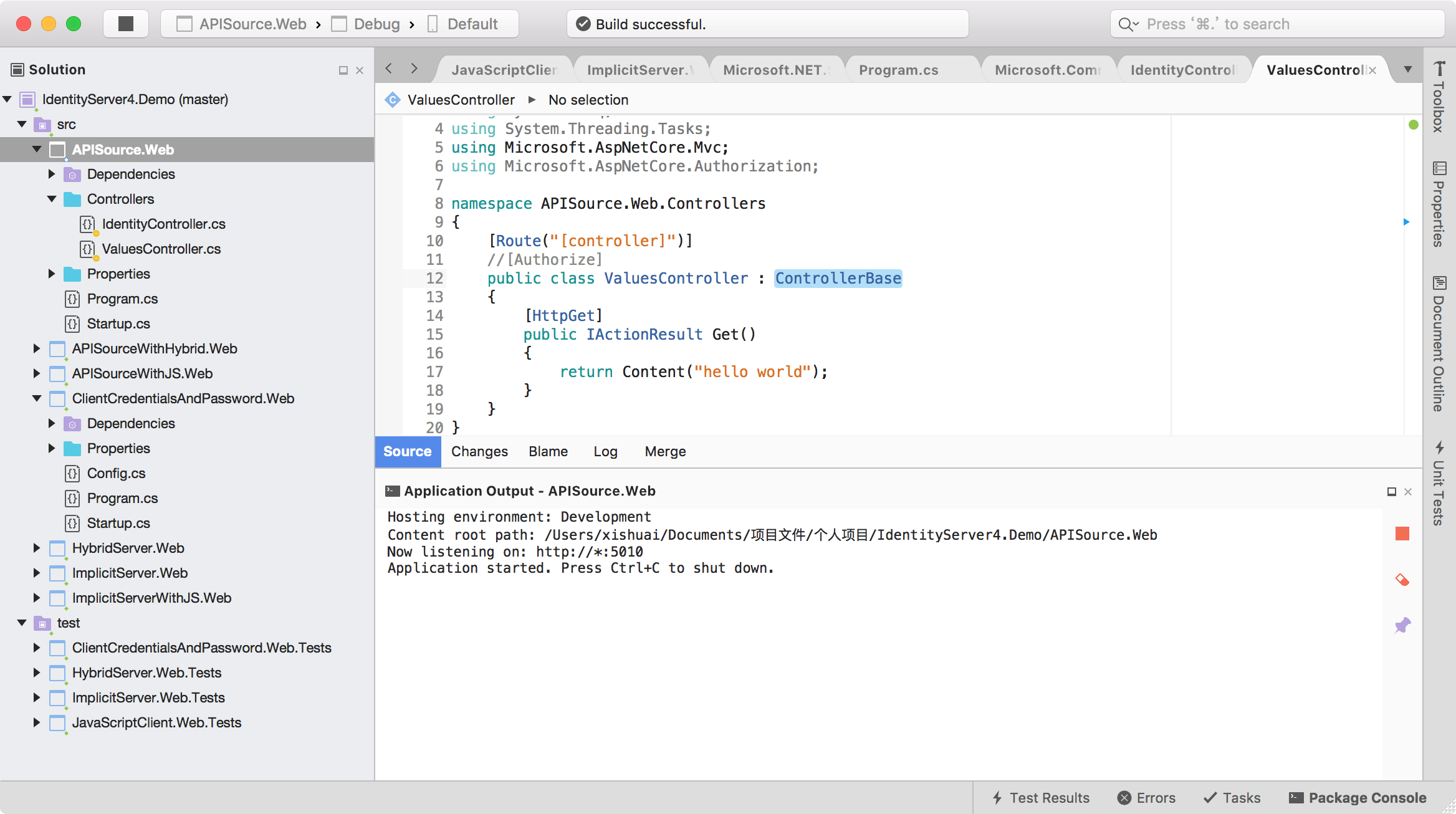Toggle the //[Authorize] commented line
This screenshot has height=814, width=1456.
point(544,259)
